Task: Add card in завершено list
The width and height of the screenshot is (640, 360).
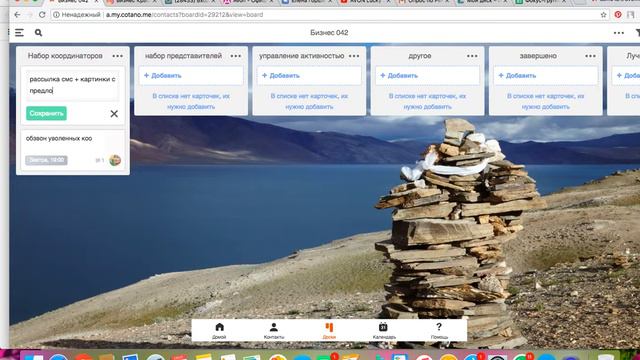Action: point(546,76)
